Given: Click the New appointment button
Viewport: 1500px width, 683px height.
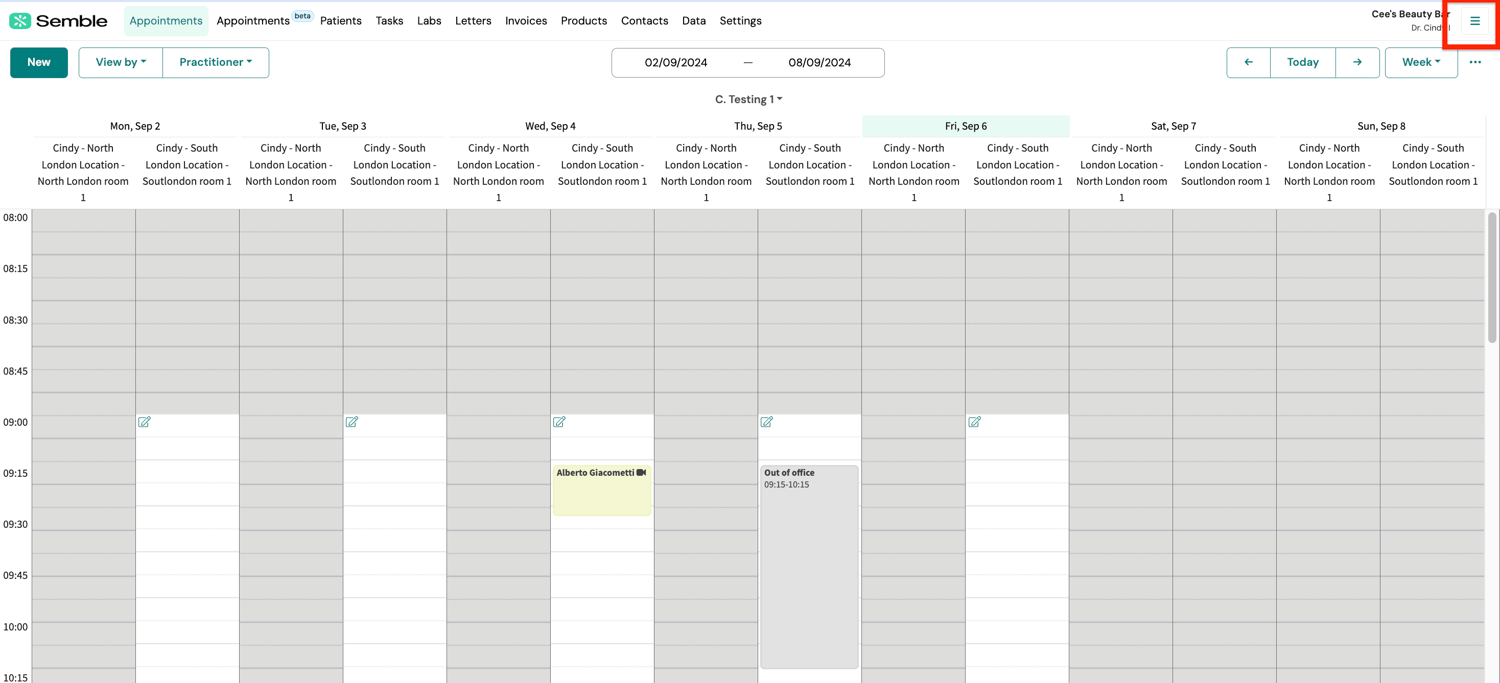Looking at the screenshot, I should pos(39,62).
